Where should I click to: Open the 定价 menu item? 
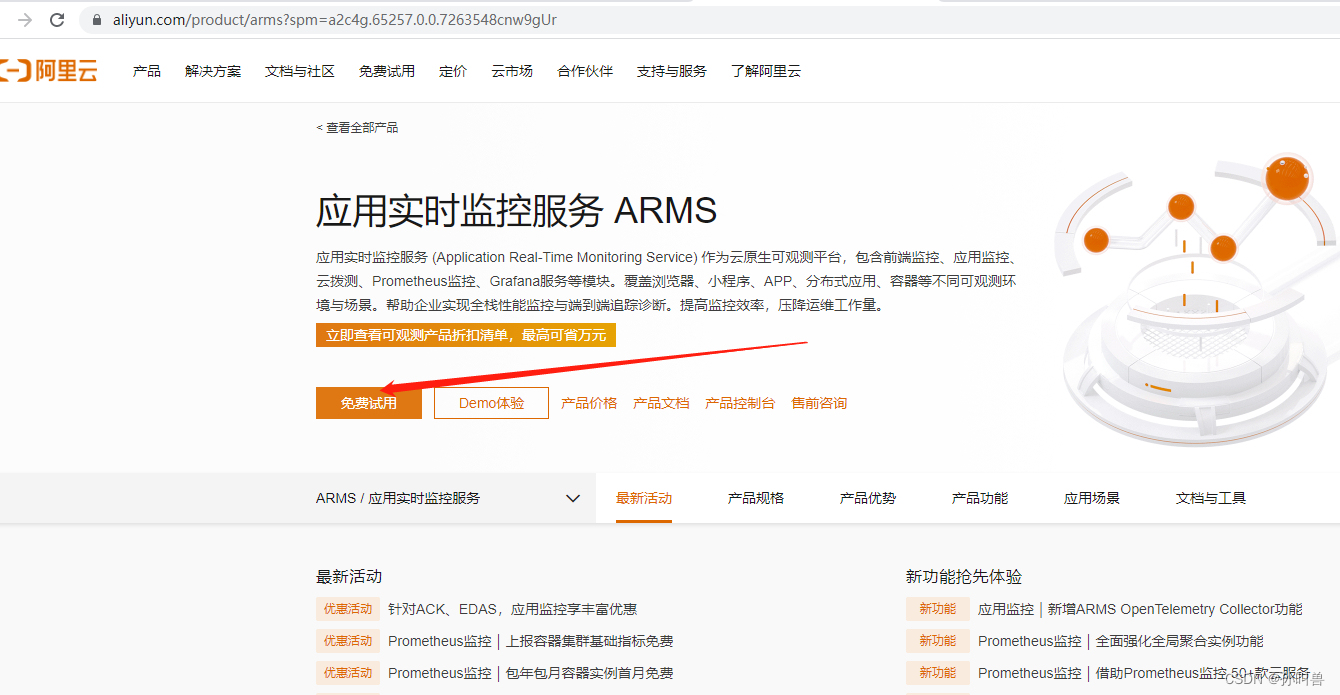(x=453, y=71)
